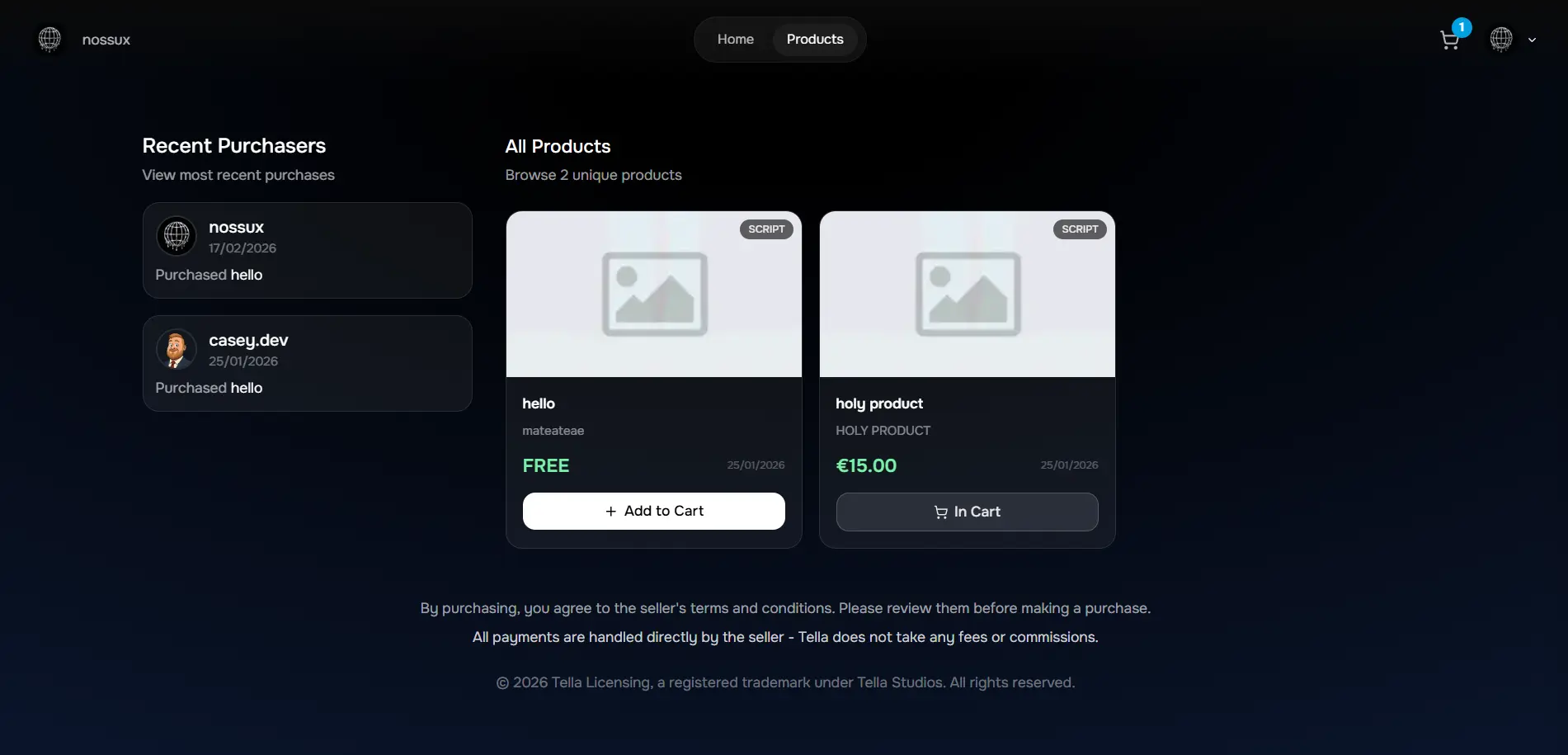The width and height of the screenshot is (1568, 755).
Task: Click the SCRIPT badge on the hello product
Action: tap(765, 229)
